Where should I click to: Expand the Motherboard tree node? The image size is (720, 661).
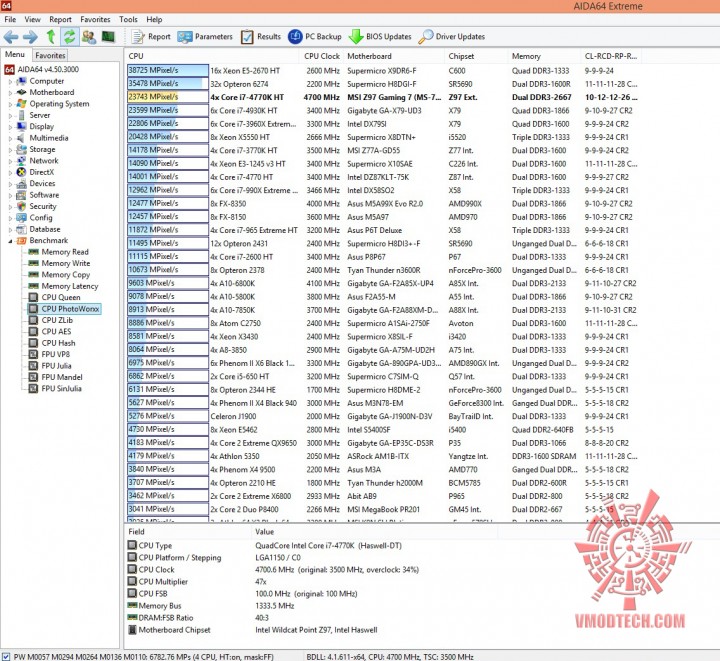(10, 93)
